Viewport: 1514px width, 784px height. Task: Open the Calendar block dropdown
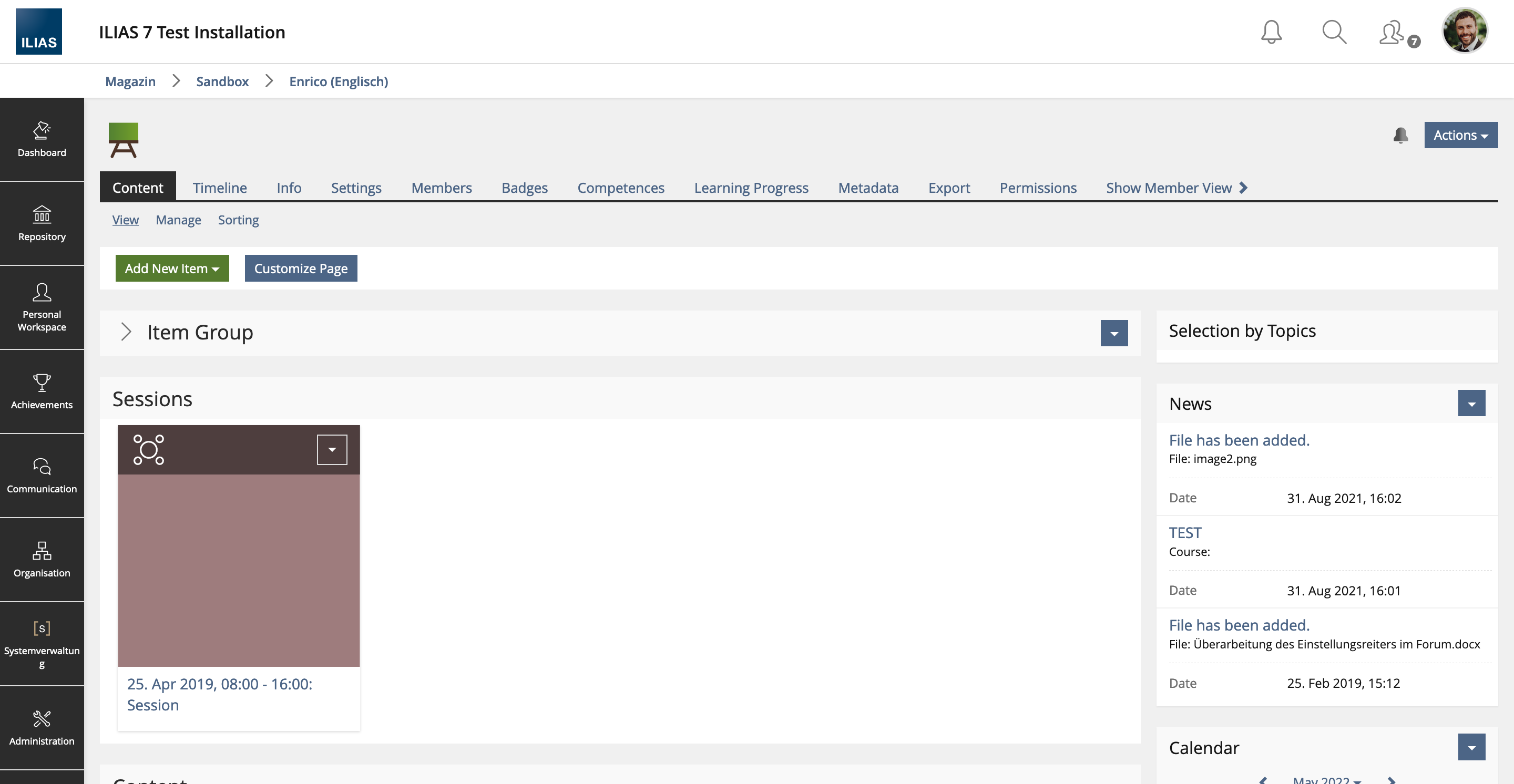tap(1471, 747)
